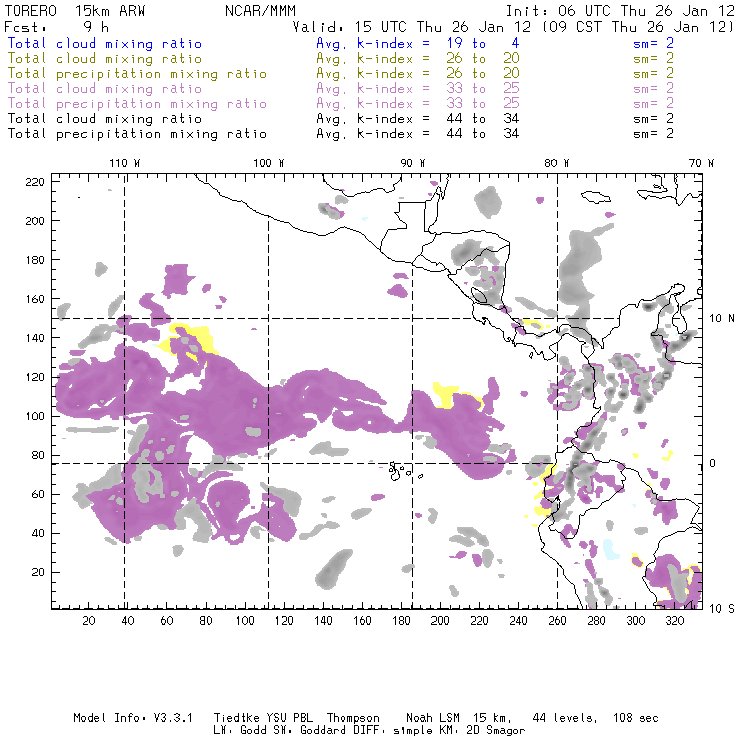
Task: Select the blue "Avg. k-index = 19 to 4" text
Action: 418,44
